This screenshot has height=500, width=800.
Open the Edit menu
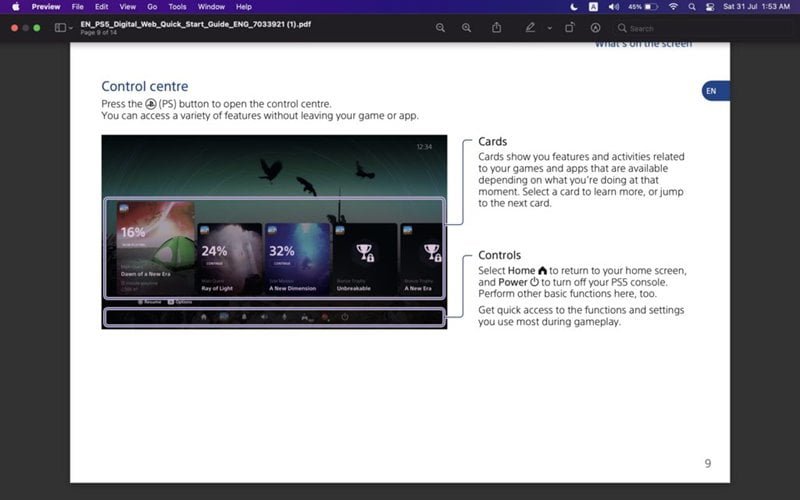102,7
